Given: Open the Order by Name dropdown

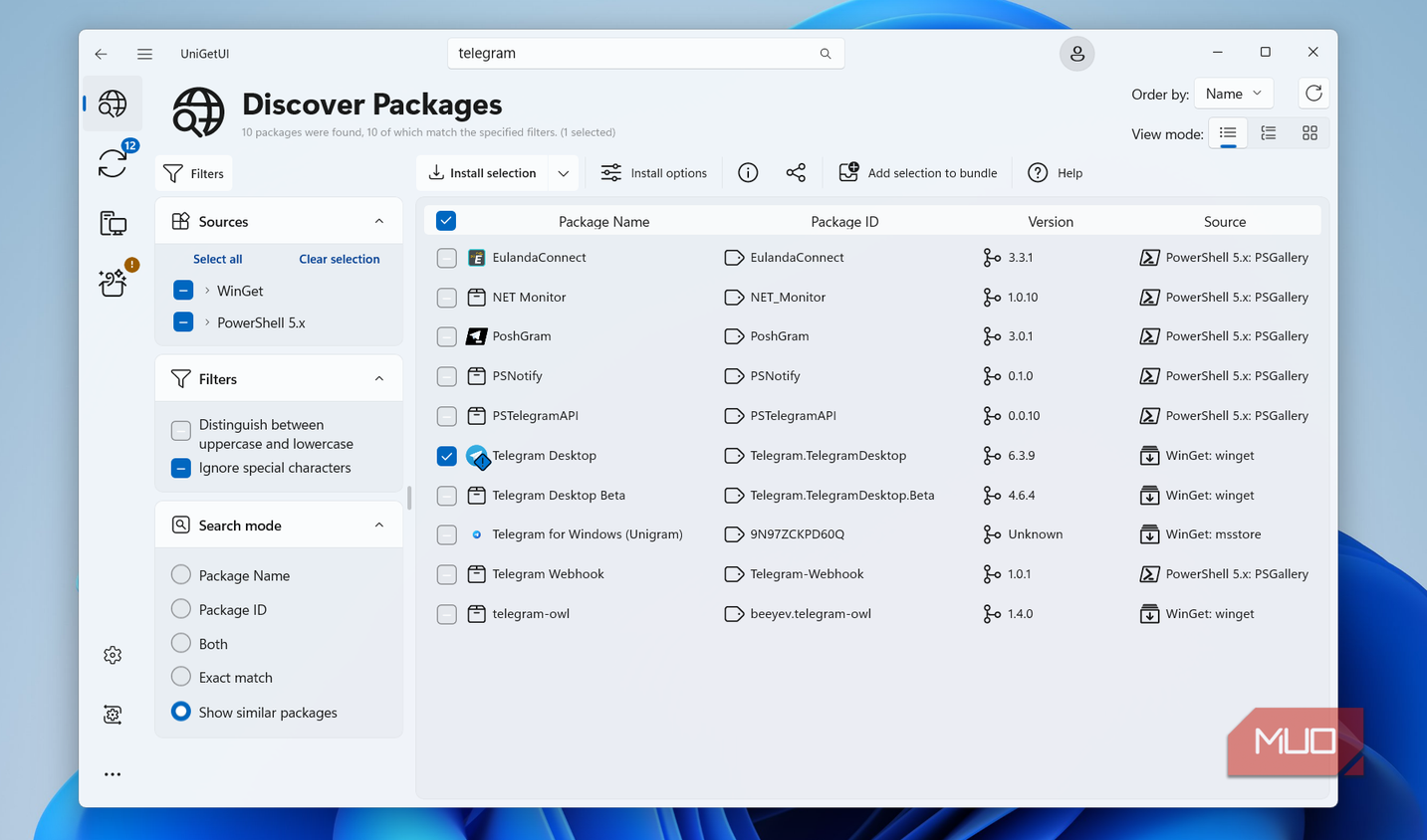Looking at the screenshot, I should pos(1234,94).
